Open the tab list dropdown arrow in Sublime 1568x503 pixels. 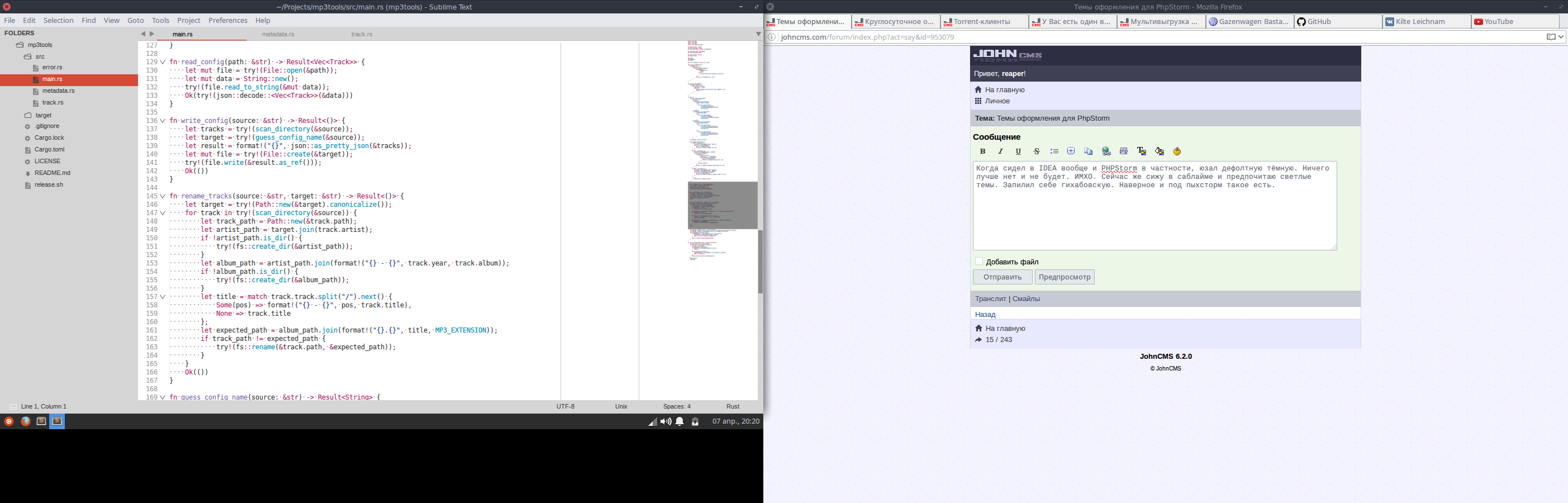click(x=758, y=34)
